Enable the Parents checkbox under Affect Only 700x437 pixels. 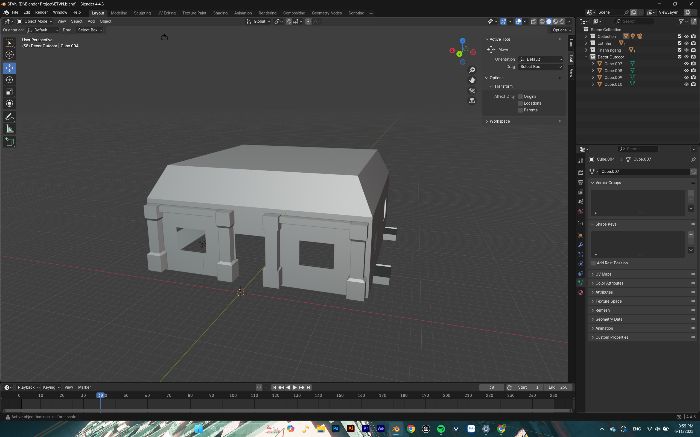click(x=521, y=110)
